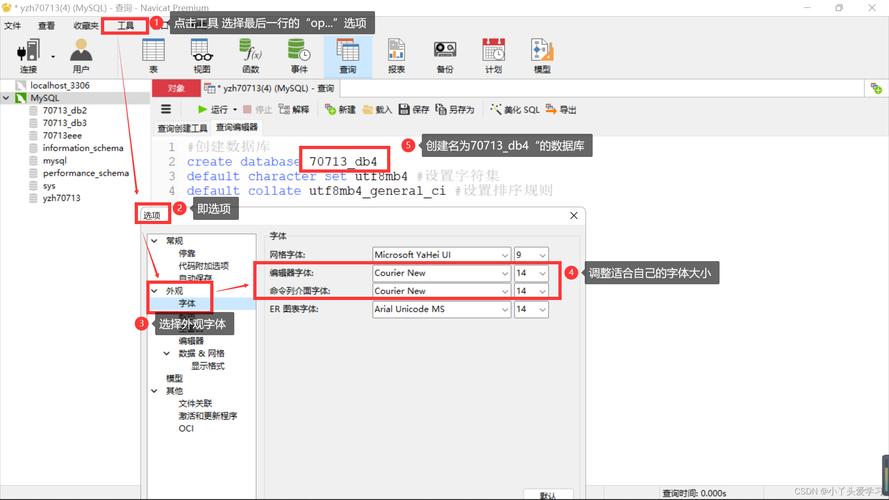The width and height of the screenshot is (889, 500).
Task: Collapse the 常规 options group
Action: (x=154, y=241)
